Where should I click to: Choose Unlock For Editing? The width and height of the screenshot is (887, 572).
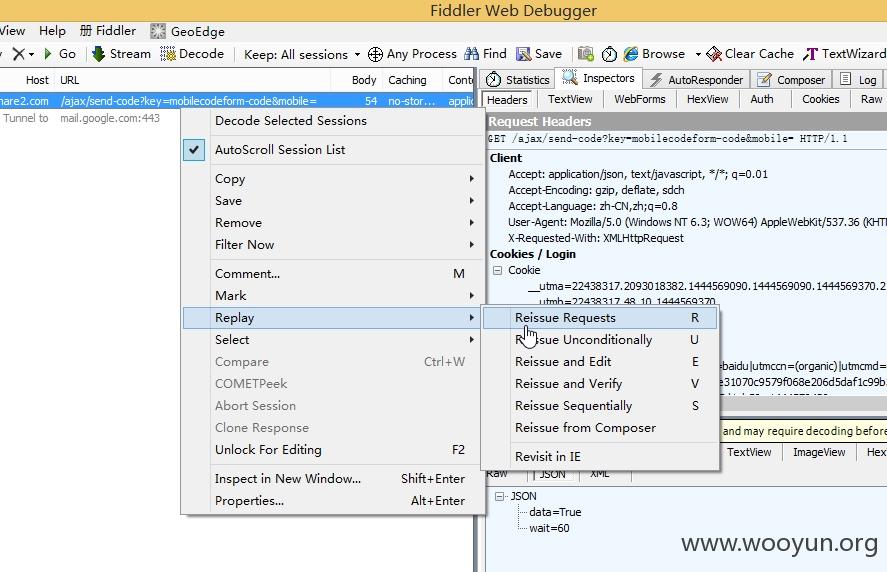[x=334, y=450]
